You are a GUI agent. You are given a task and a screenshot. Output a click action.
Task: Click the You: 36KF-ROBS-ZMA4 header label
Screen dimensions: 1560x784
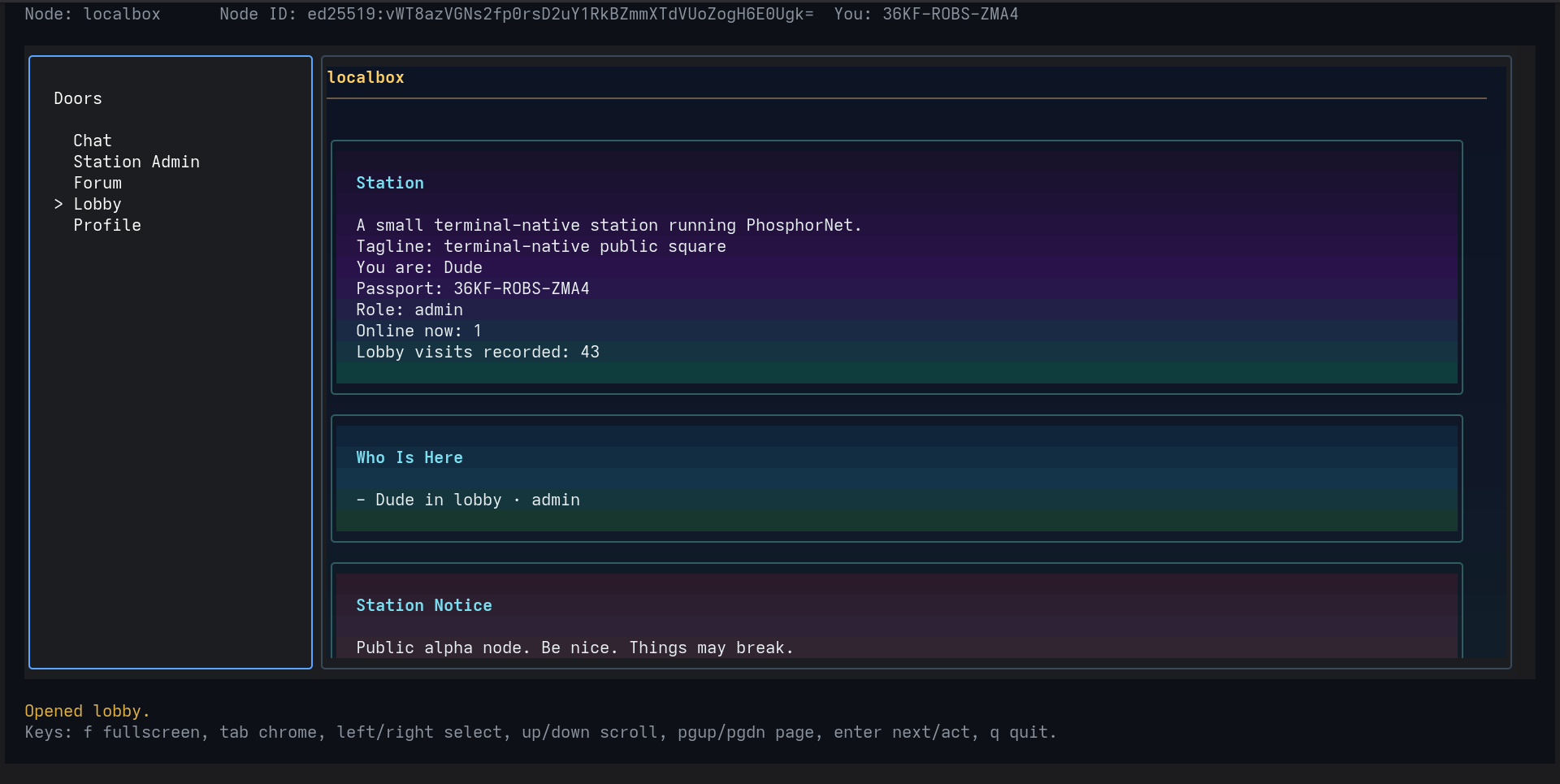(926, 14)
